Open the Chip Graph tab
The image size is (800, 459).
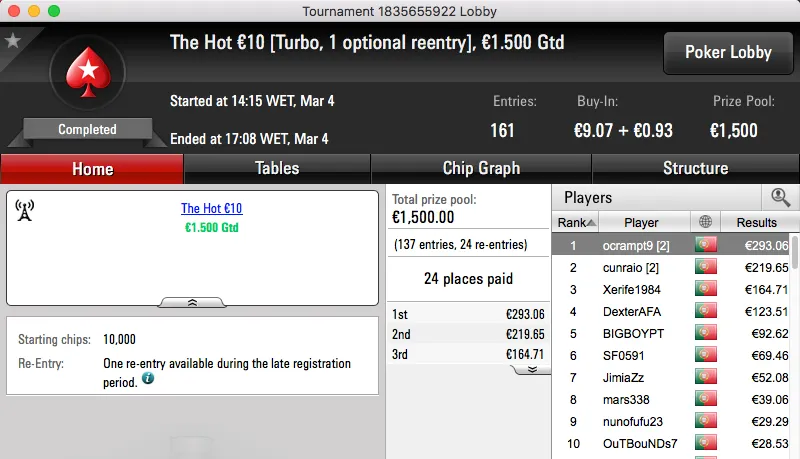coord(481,168)
